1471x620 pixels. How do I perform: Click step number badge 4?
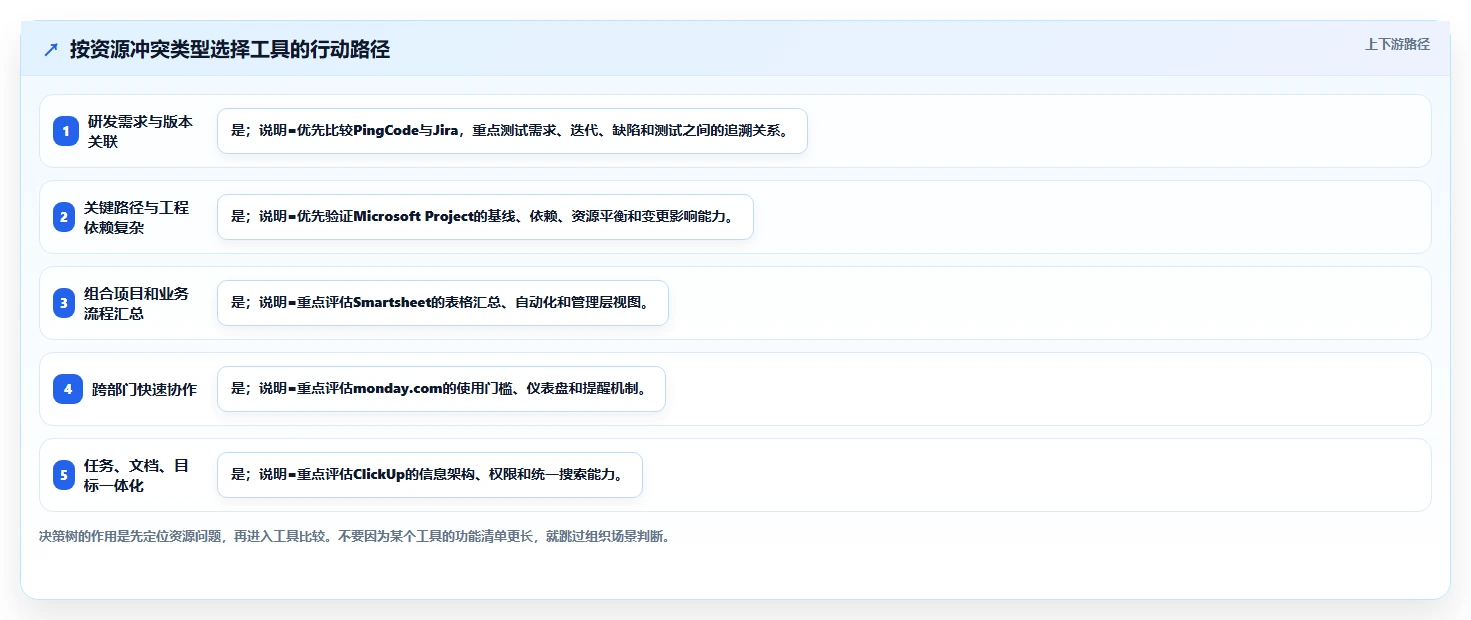(x=68, y=389)
